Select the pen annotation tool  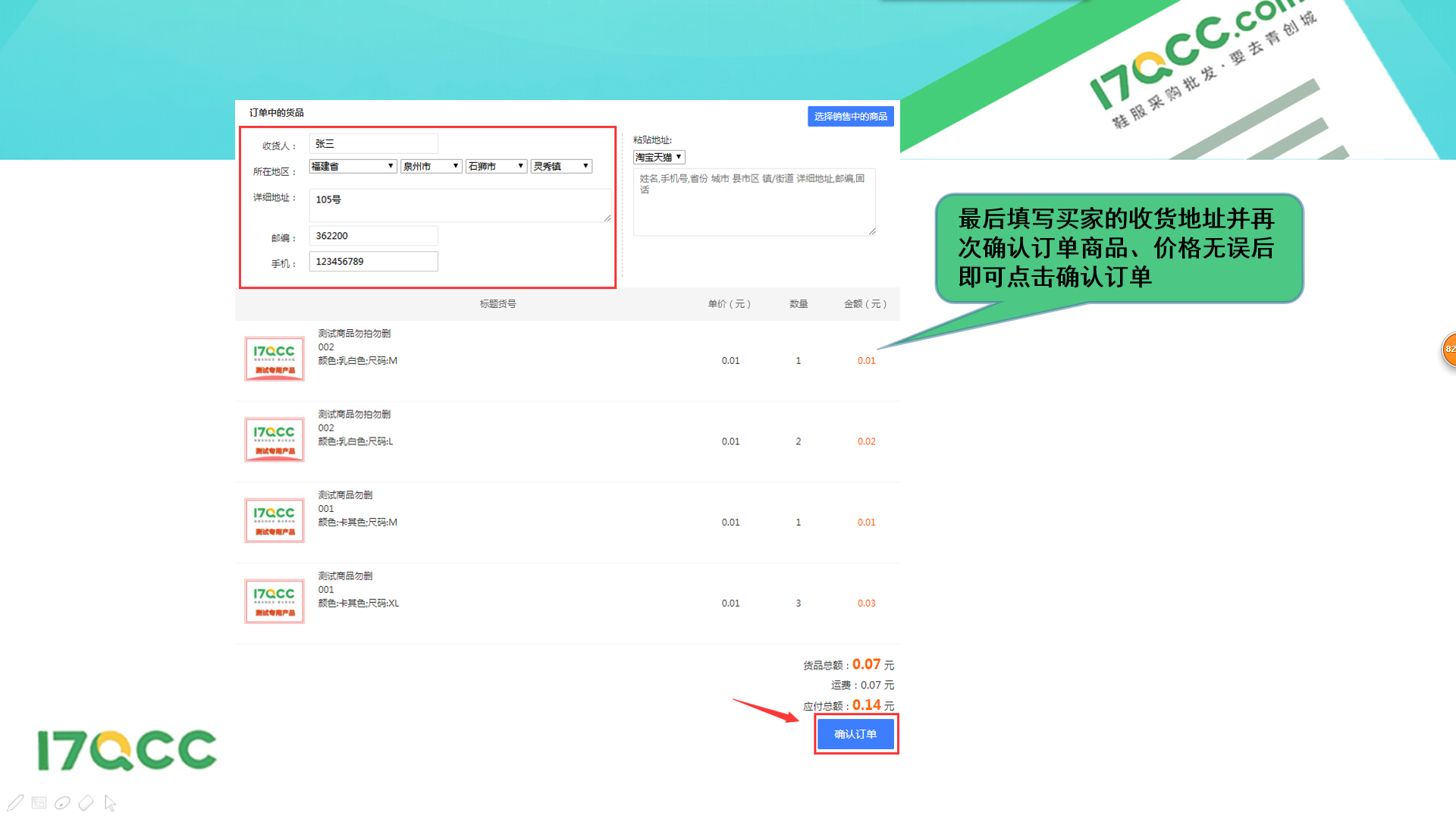coord(15,802)
